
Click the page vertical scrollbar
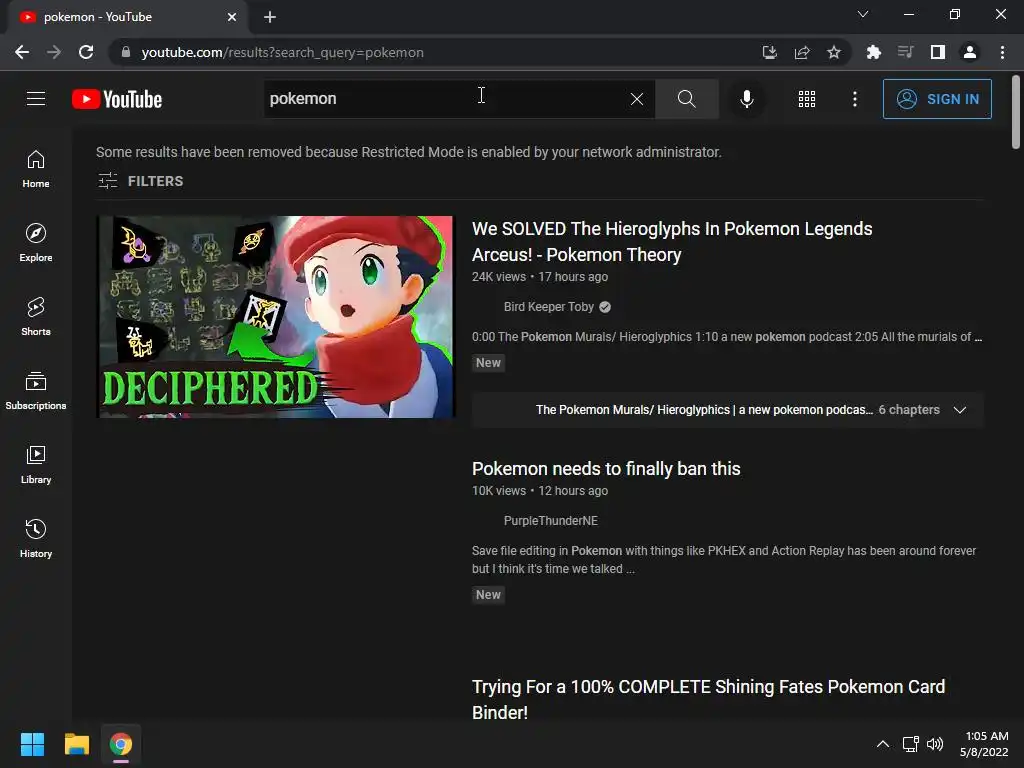pyautogui.click(x=1016, y=112)
